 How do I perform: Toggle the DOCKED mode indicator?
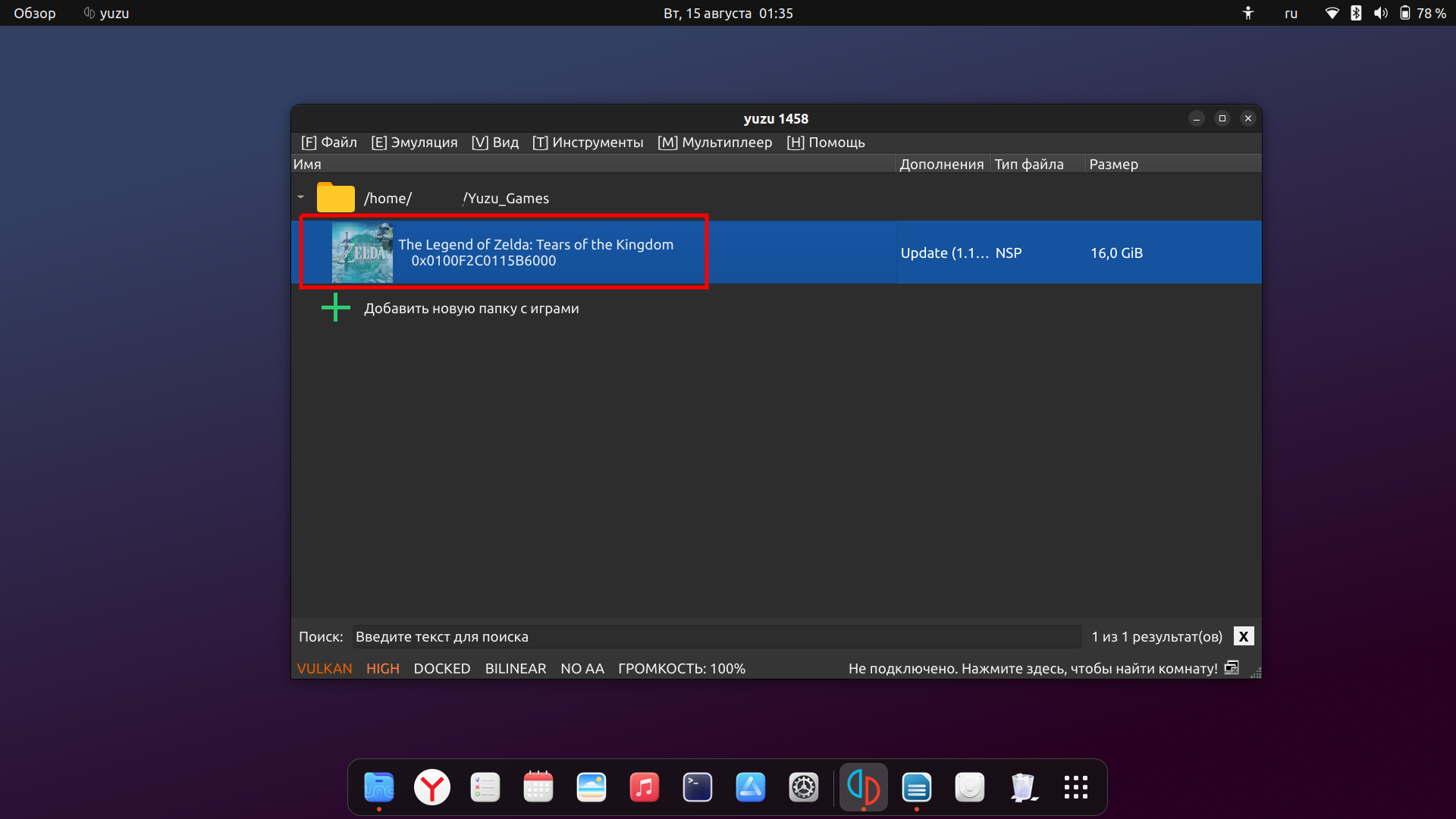click(x=442, y=668)
